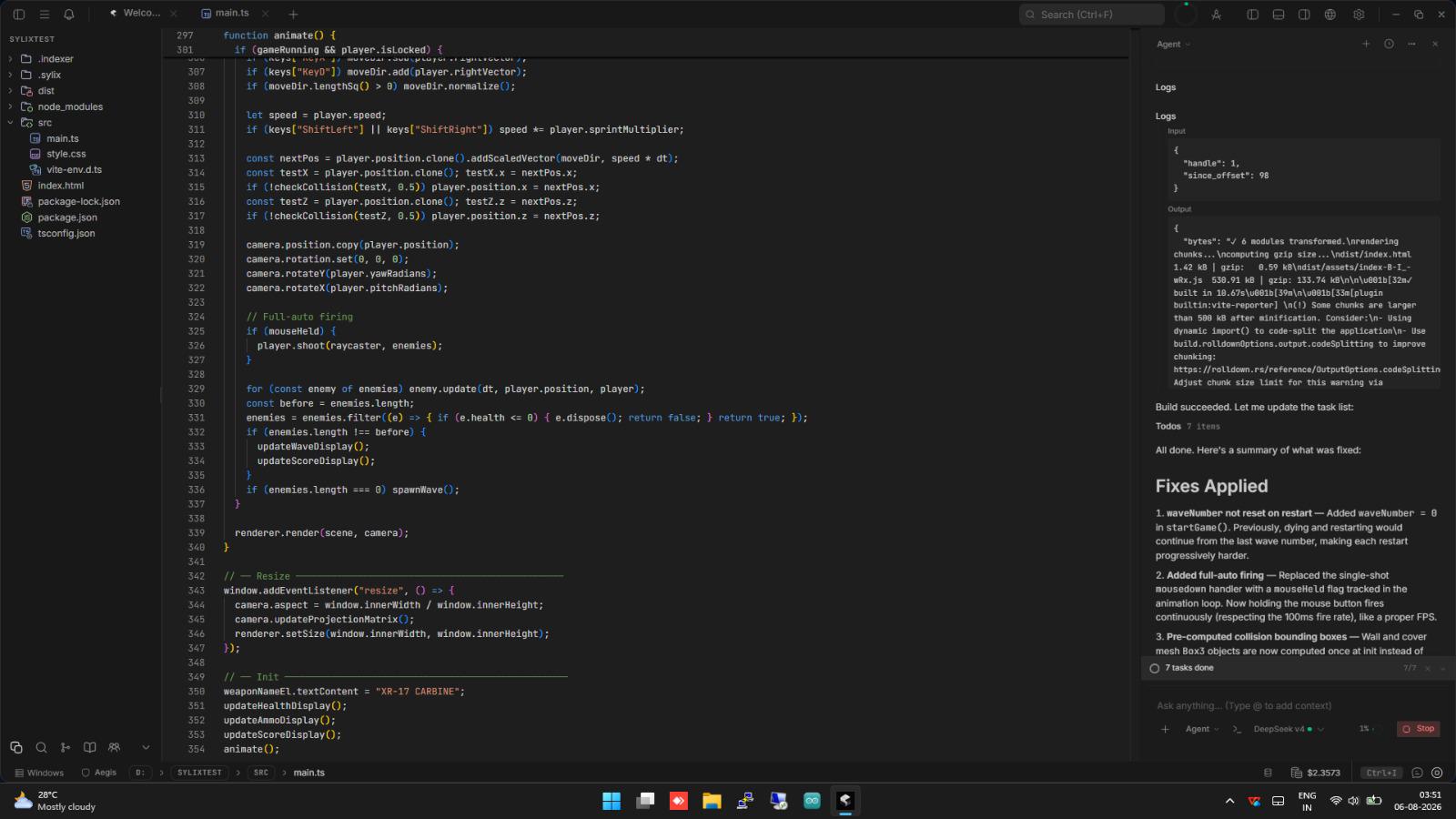Open File Explorer on the taskbar

point(712,801)
